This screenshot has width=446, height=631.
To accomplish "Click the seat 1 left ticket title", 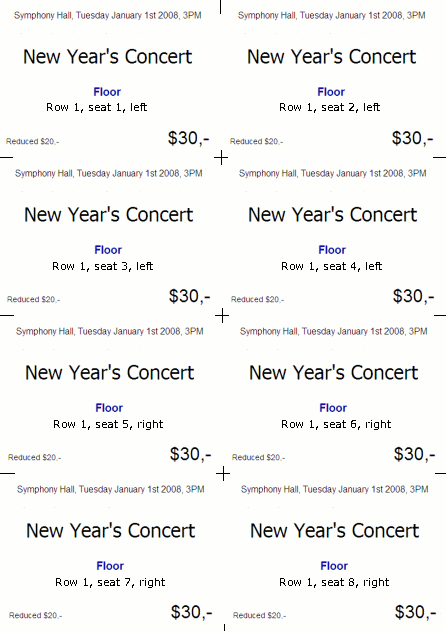I will [107, 56].
